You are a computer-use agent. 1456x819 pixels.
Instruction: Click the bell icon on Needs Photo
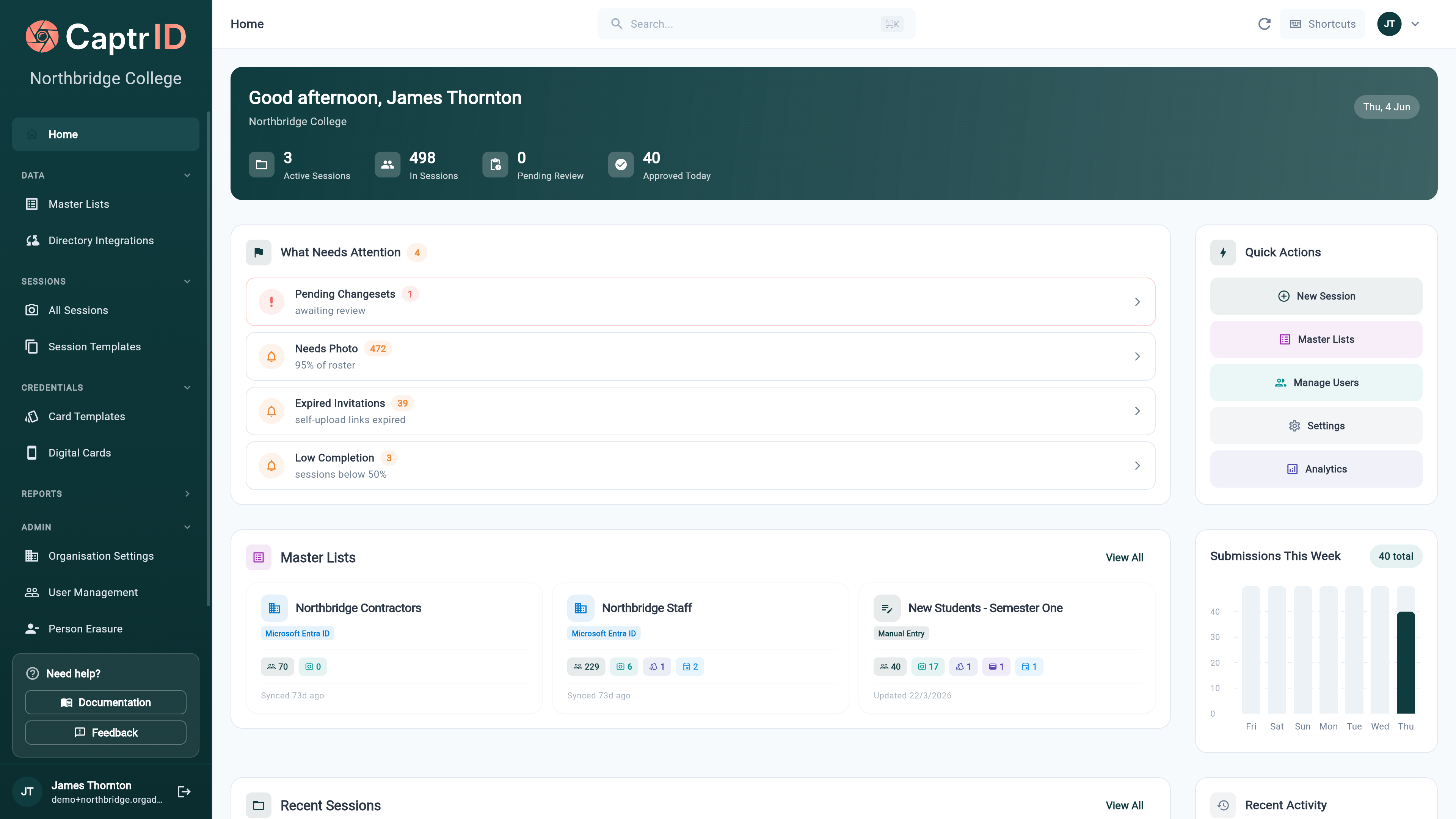[x=271, y=357]
